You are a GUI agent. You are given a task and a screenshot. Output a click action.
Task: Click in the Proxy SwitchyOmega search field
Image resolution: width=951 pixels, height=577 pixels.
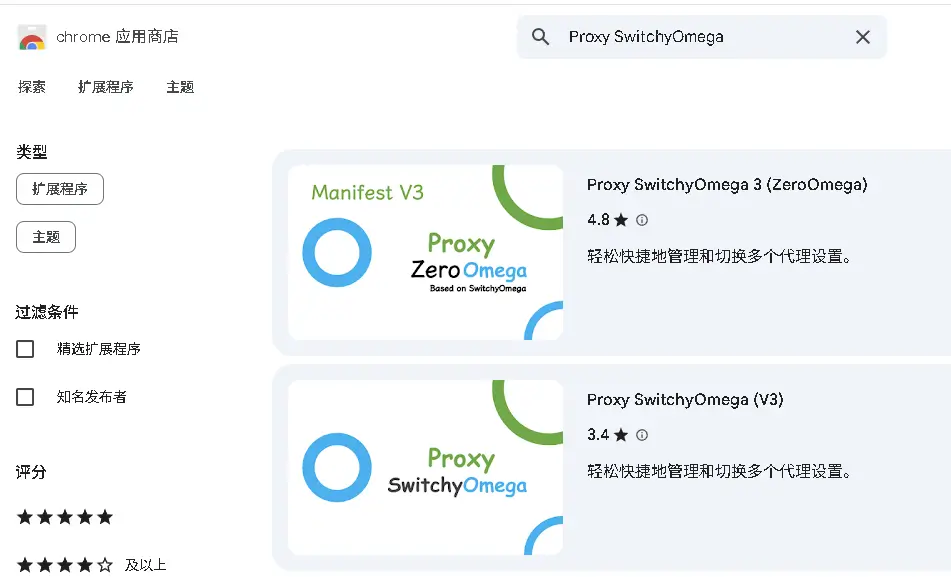[x=700, y=37]
